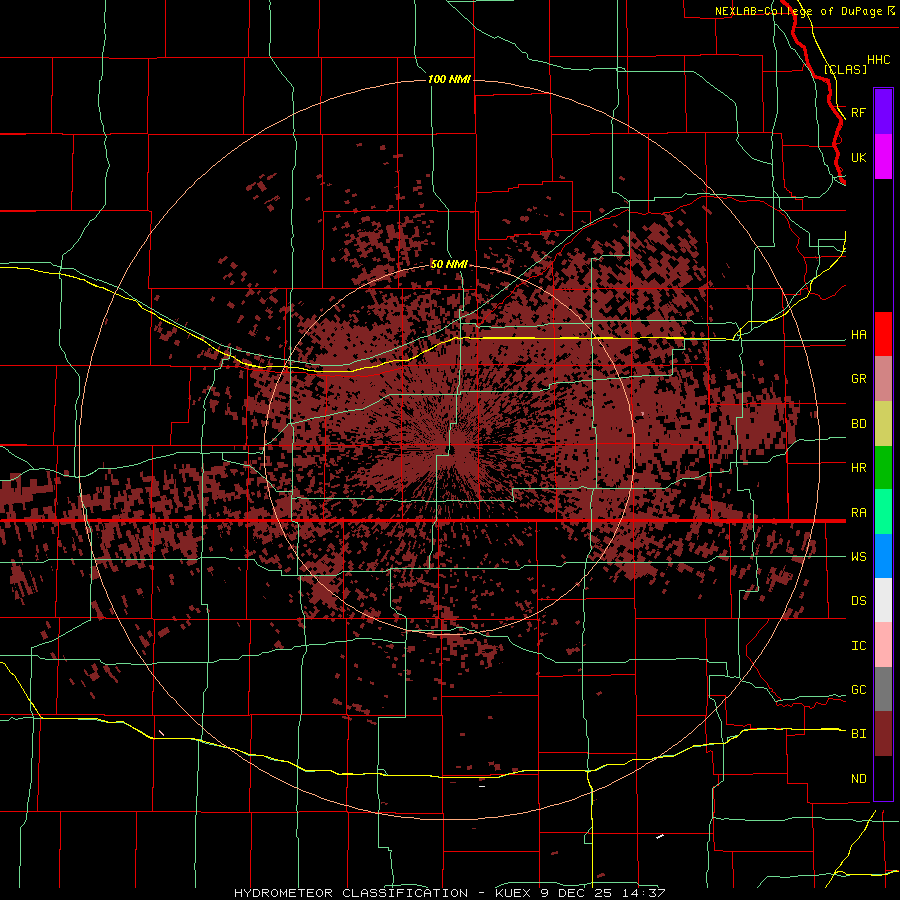Click the GC legend label
The image size is (900, 900).
click(x=858, y=690)
